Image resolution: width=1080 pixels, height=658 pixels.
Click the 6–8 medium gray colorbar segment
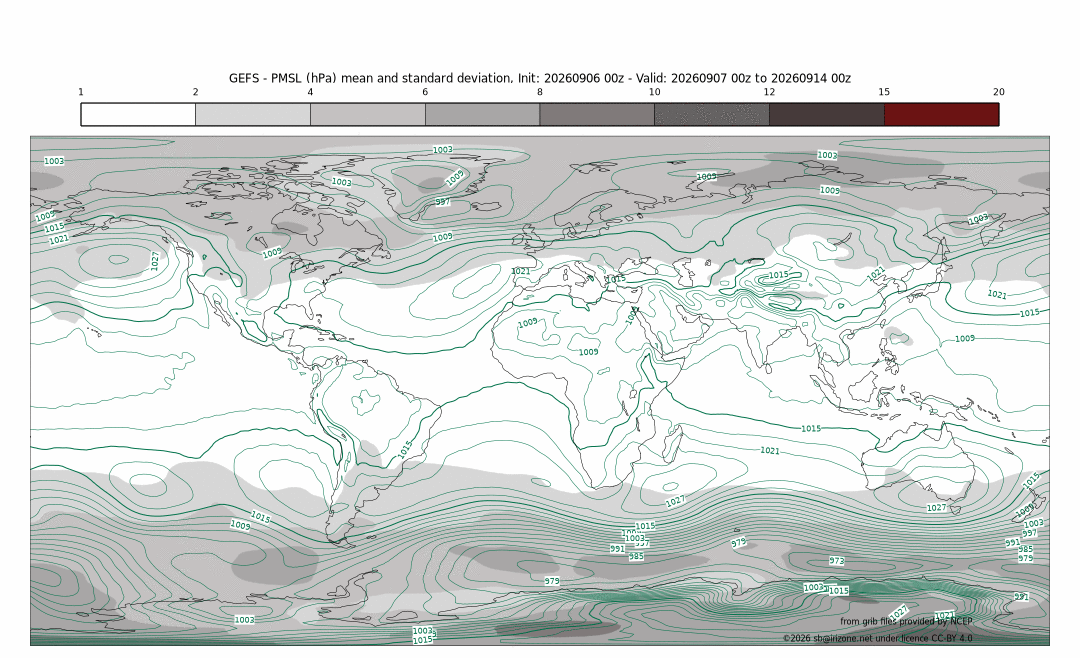tap(482, 114)
